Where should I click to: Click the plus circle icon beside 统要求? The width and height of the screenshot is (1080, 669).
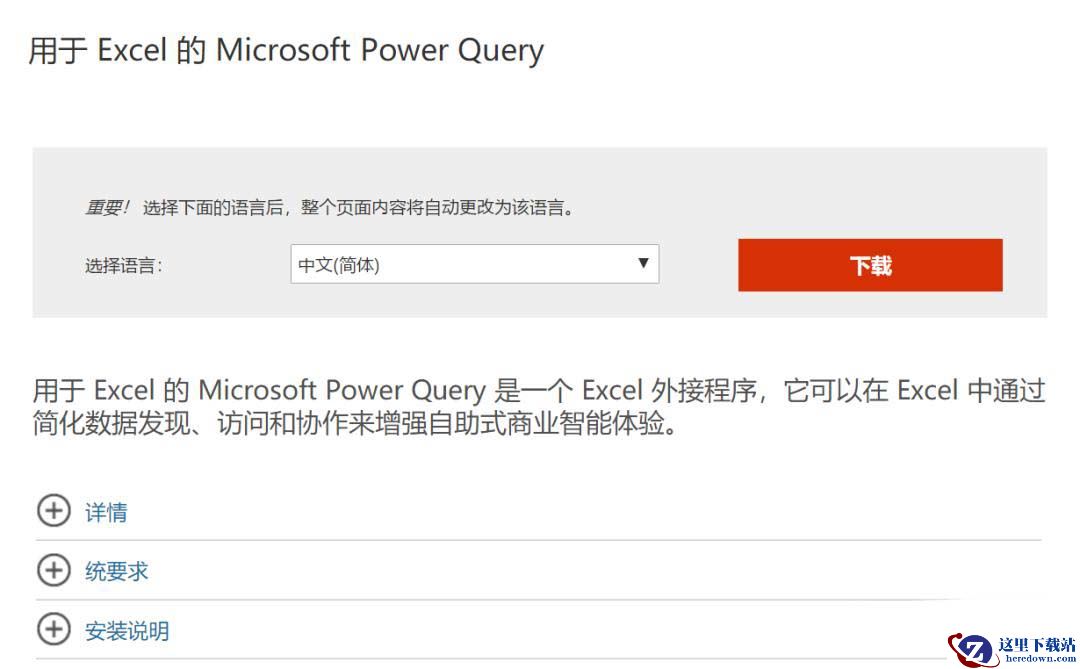click(54, 570)
